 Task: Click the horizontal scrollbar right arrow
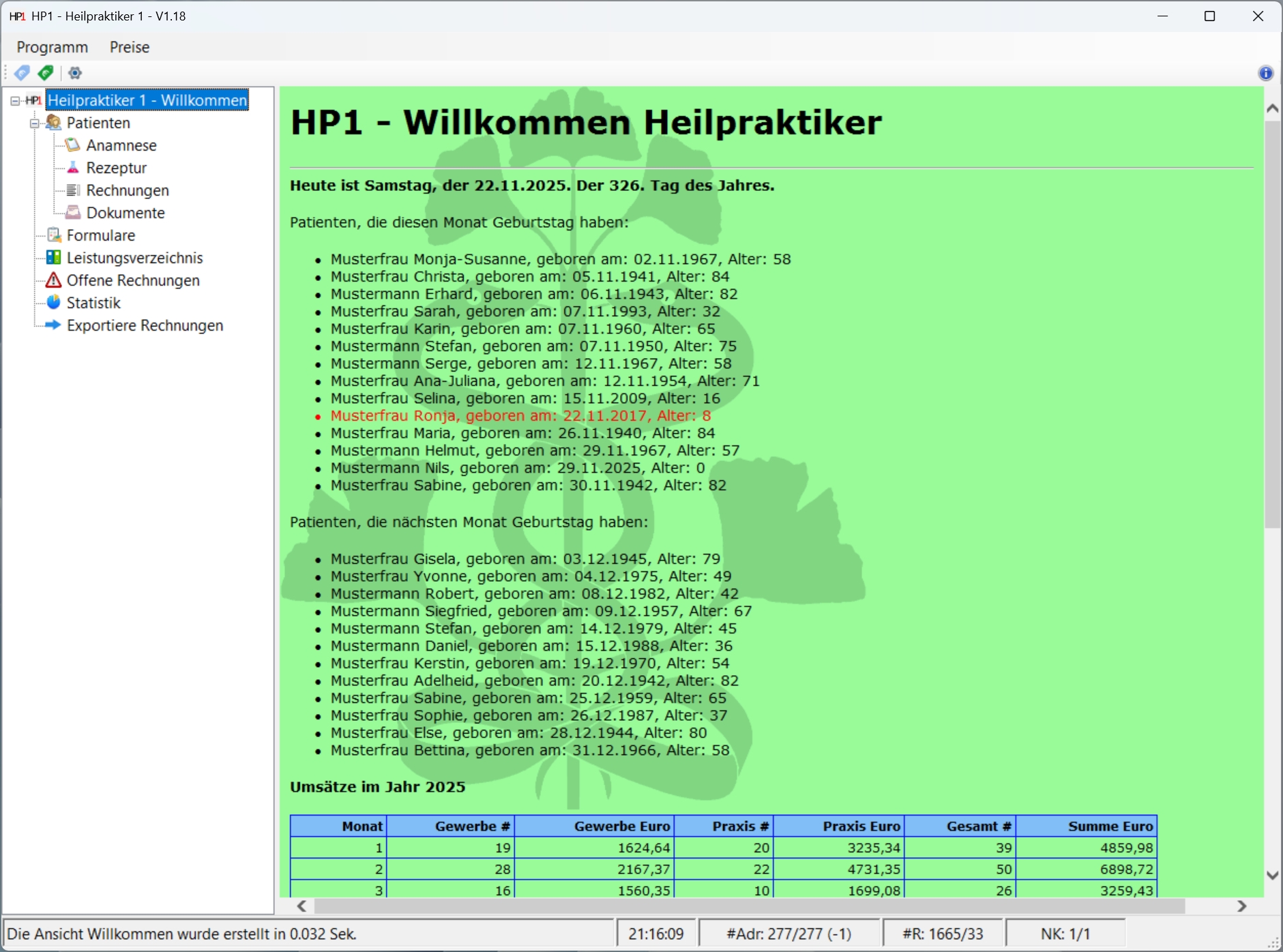click(x=1242, y=906)
